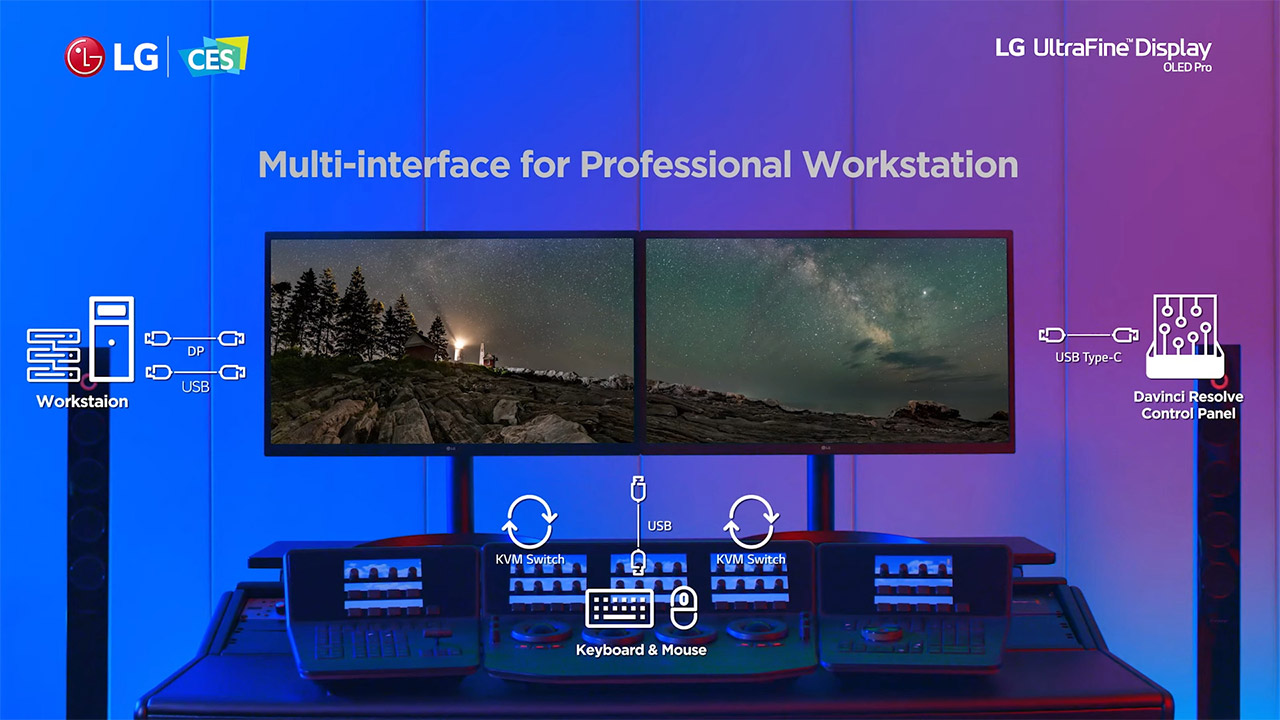Screen dimensions: 1280x720
Task: Click the CES logo badge
Action: (213, 57)
